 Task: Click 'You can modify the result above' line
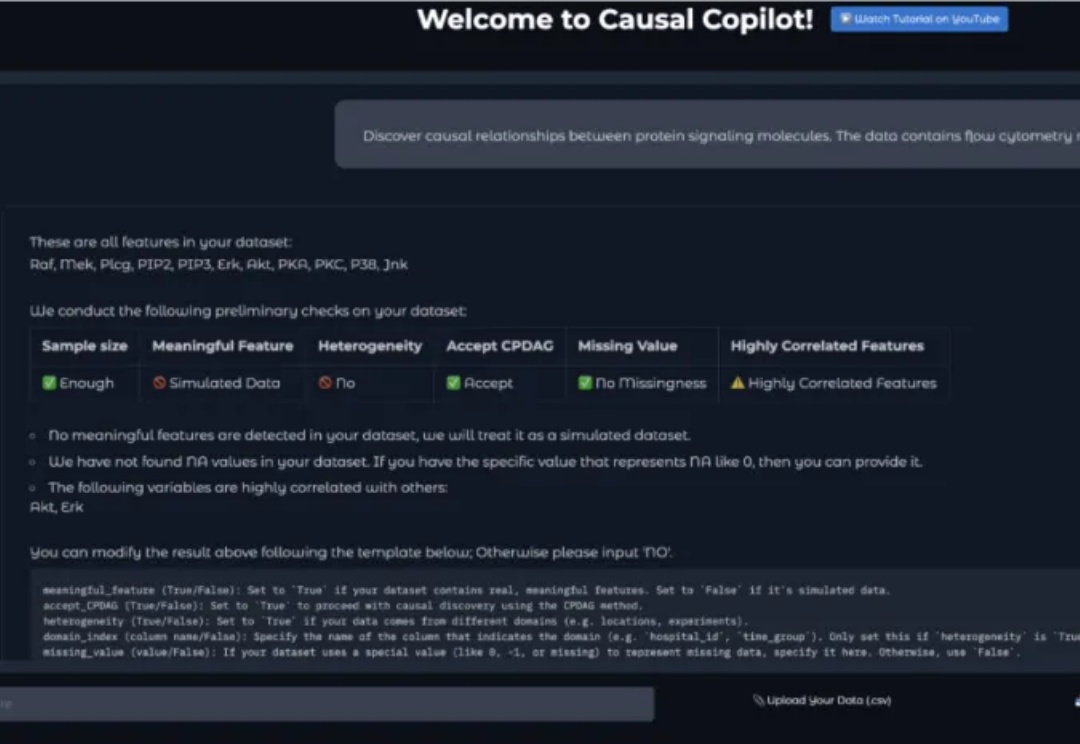(x=351, y=552)
